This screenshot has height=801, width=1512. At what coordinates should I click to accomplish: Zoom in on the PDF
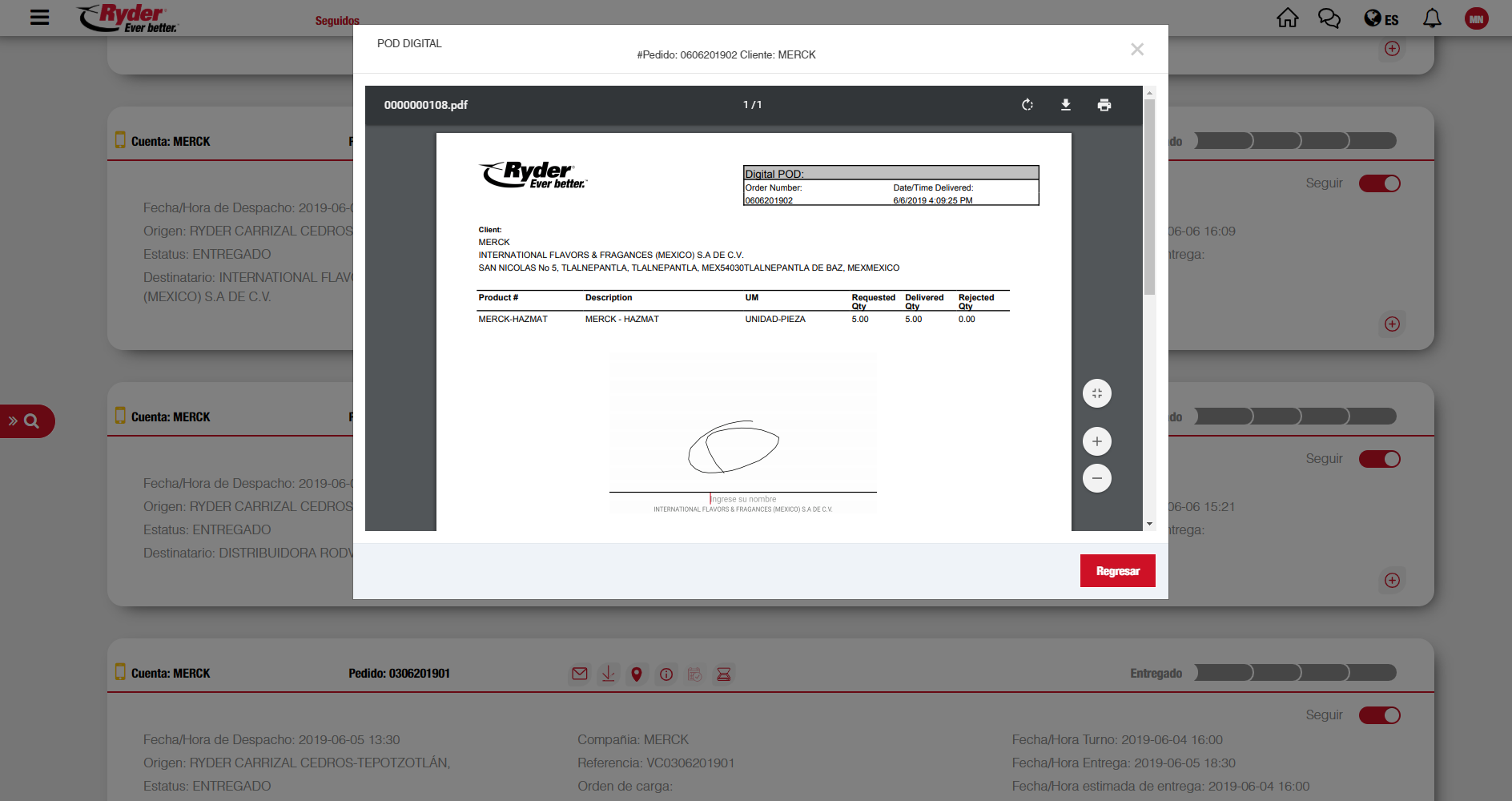[1097, 441]
